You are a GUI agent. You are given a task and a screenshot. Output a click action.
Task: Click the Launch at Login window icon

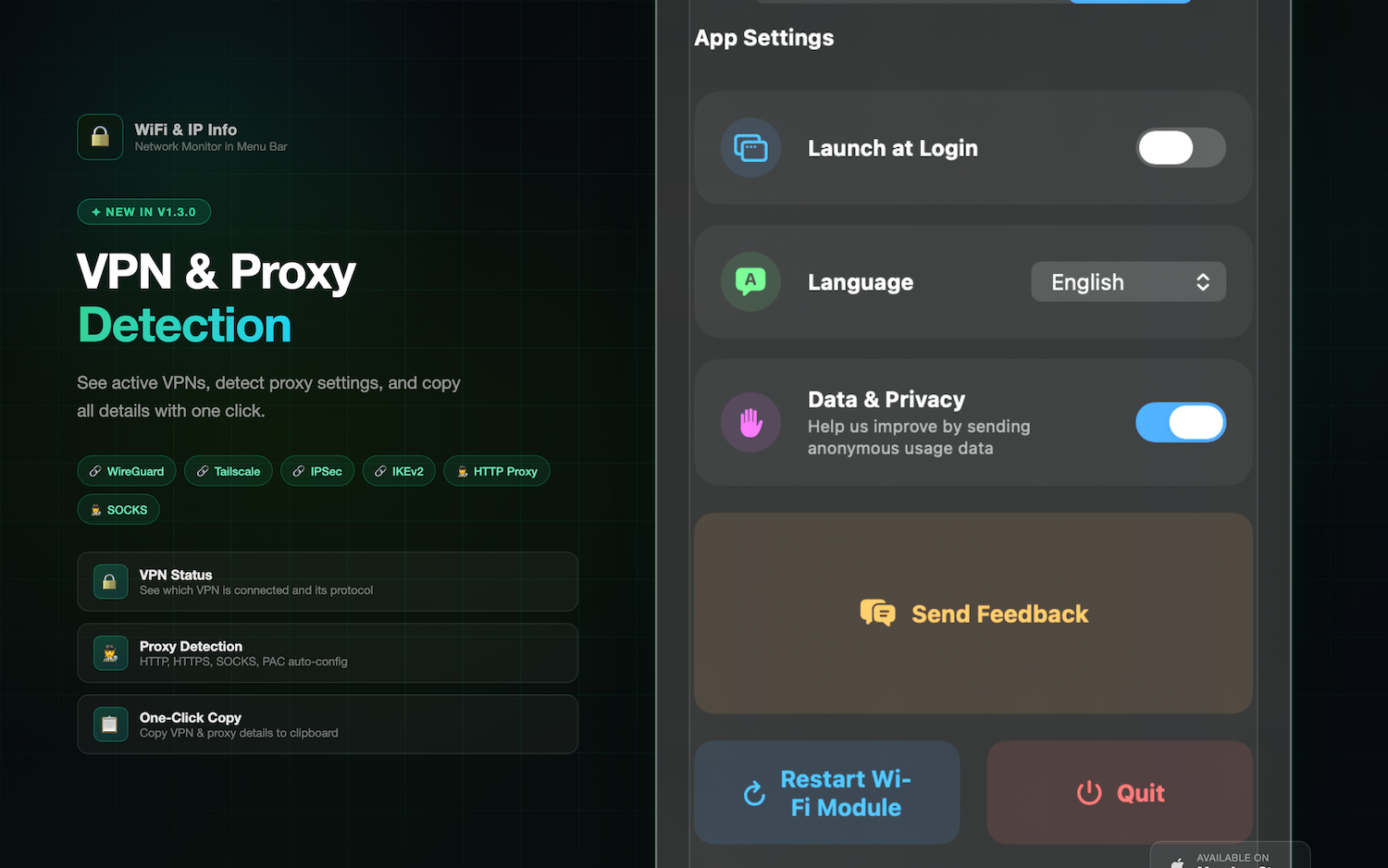pyautogui.click(x=750, y=148)
